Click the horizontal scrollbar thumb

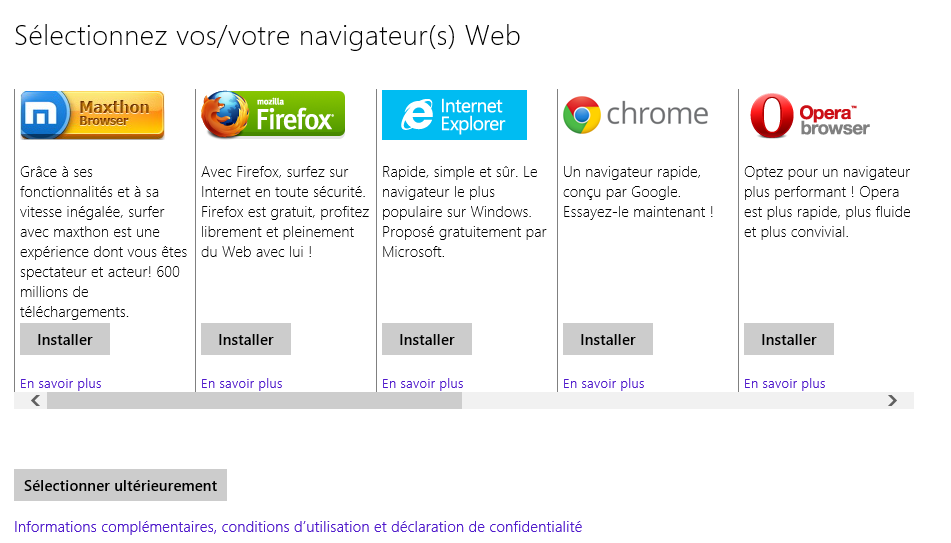(x=255, y=400)
